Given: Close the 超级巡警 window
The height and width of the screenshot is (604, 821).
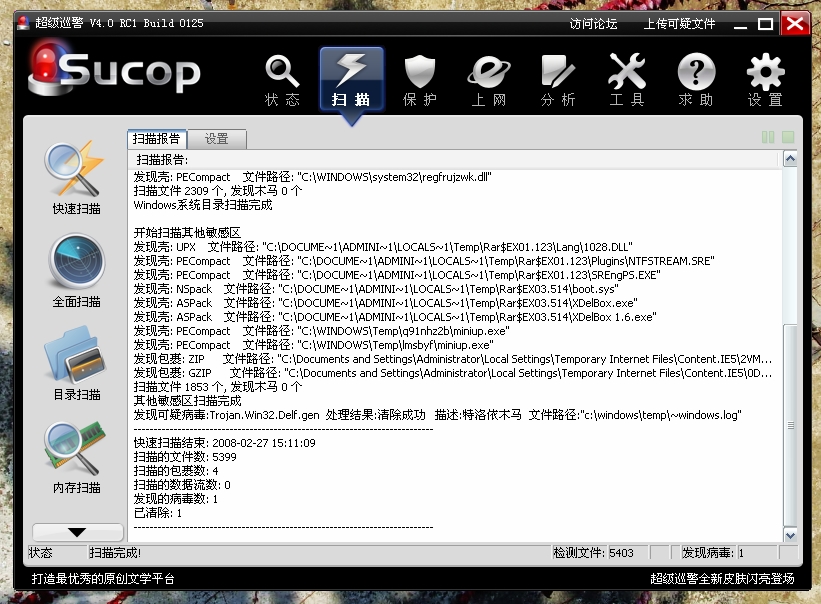Looking at the screenshot, I should coord(795,24).
